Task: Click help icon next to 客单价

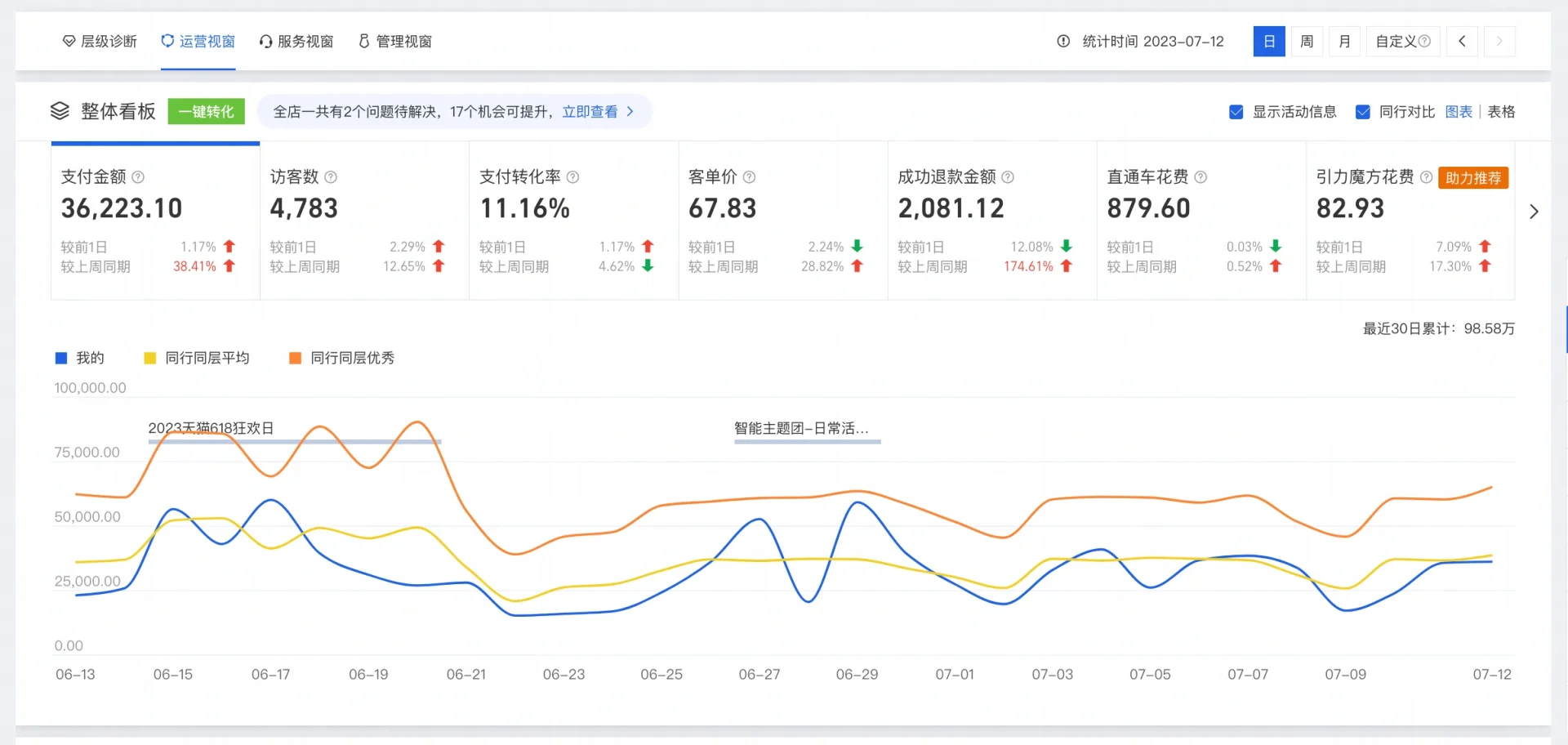Action: click(749, 176)
